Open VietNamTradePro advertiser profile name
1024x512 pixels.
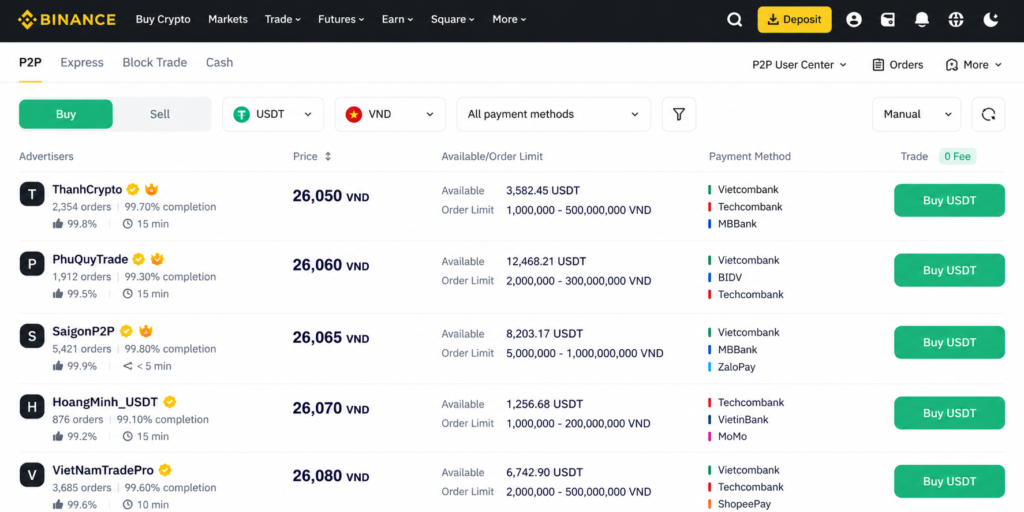(x=103, y=470)
